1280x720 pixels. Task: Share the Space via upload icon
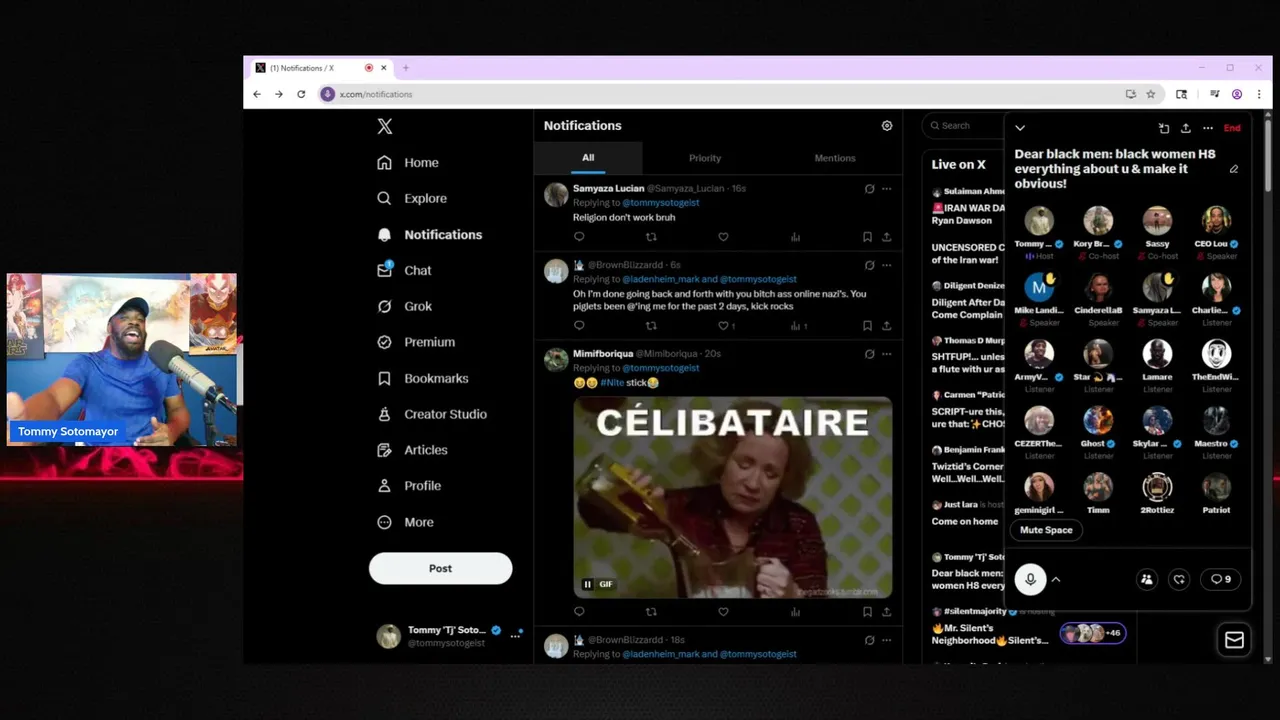coord(1186,128)
